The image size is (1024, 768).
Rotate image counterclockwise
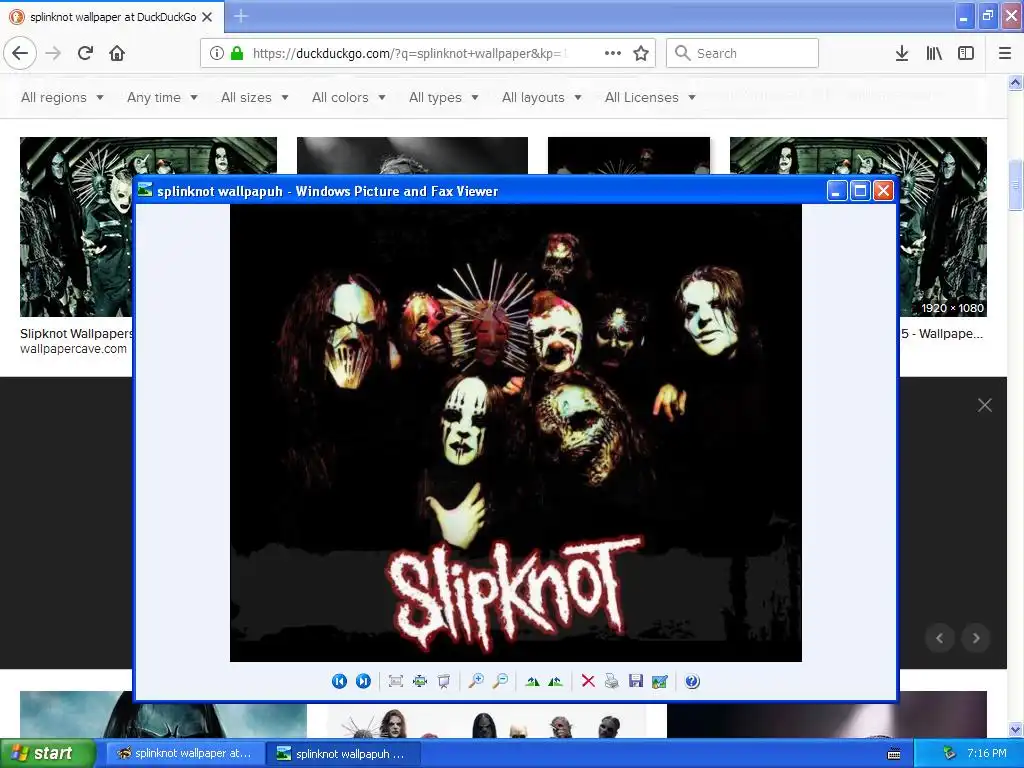[556, 681]
